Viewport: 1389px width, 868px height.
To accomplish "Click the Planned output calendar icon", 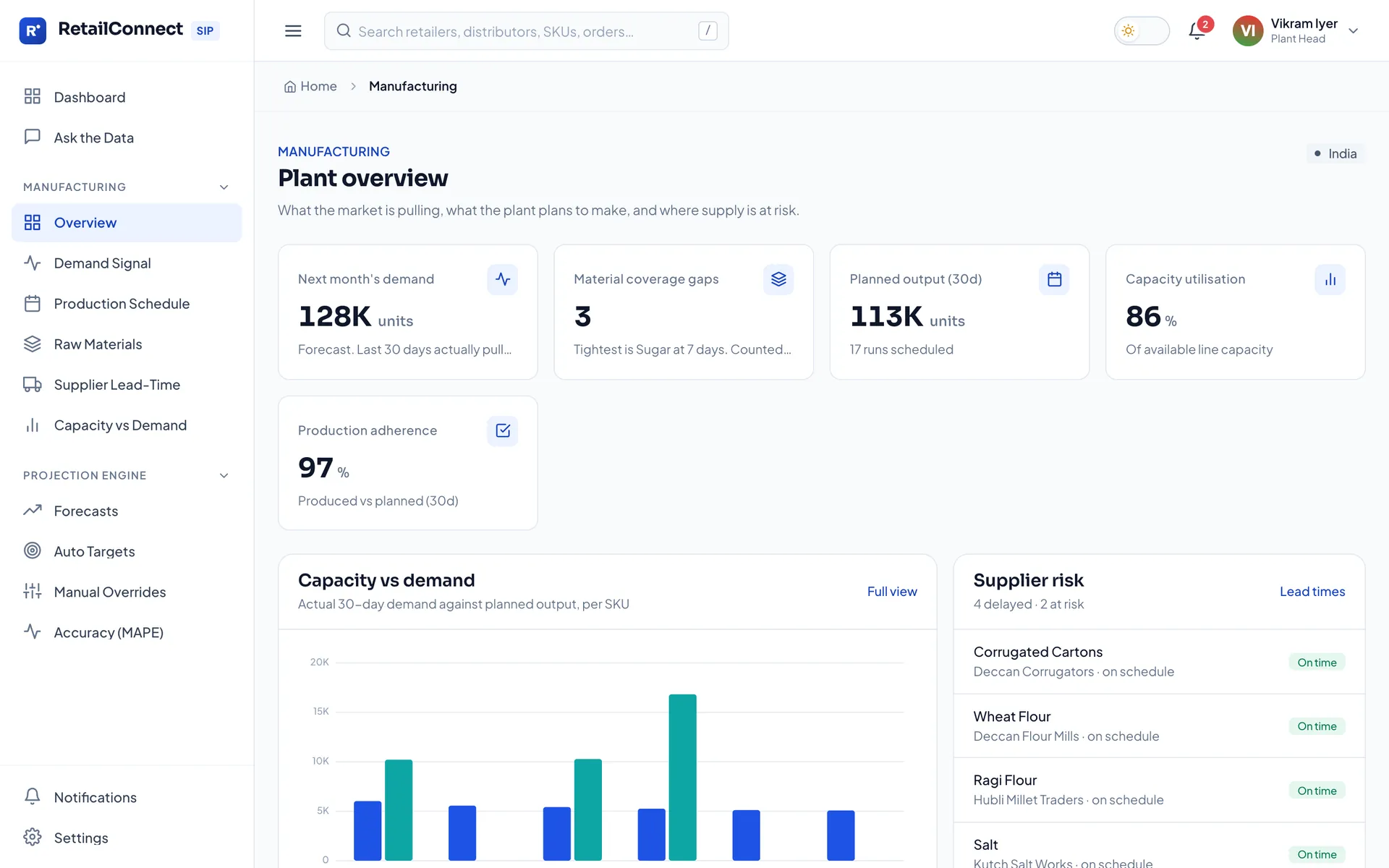I will pos(1054,279).
